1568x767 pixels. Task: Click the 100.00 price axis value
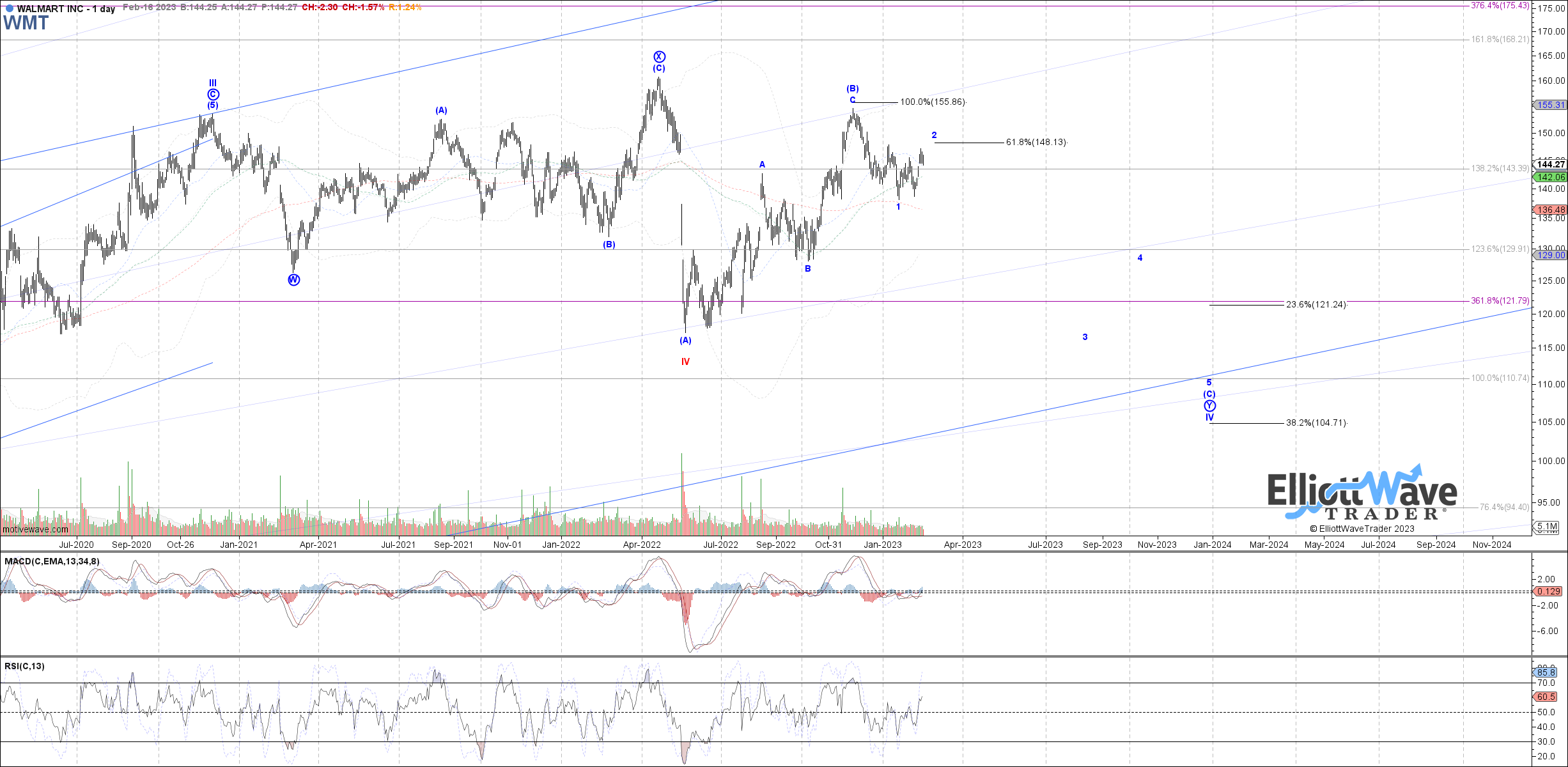tap(1551, 461)
